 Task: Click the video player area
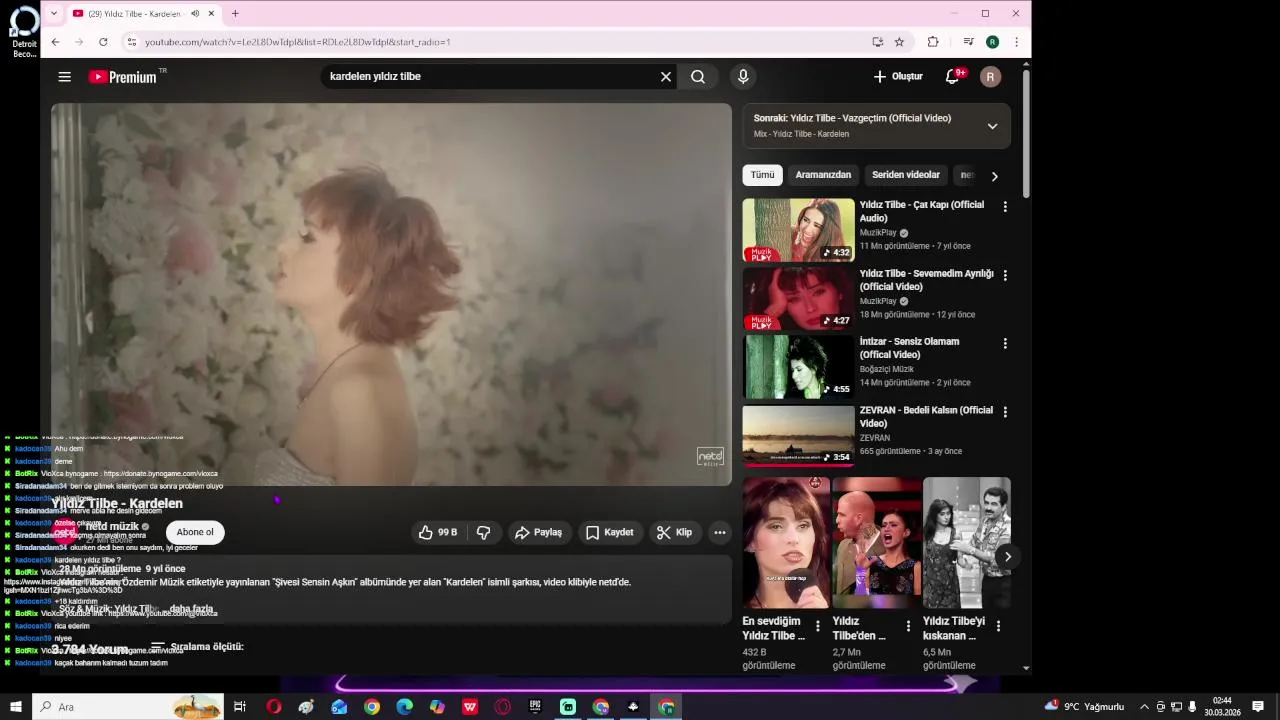(x=391, y=294)
